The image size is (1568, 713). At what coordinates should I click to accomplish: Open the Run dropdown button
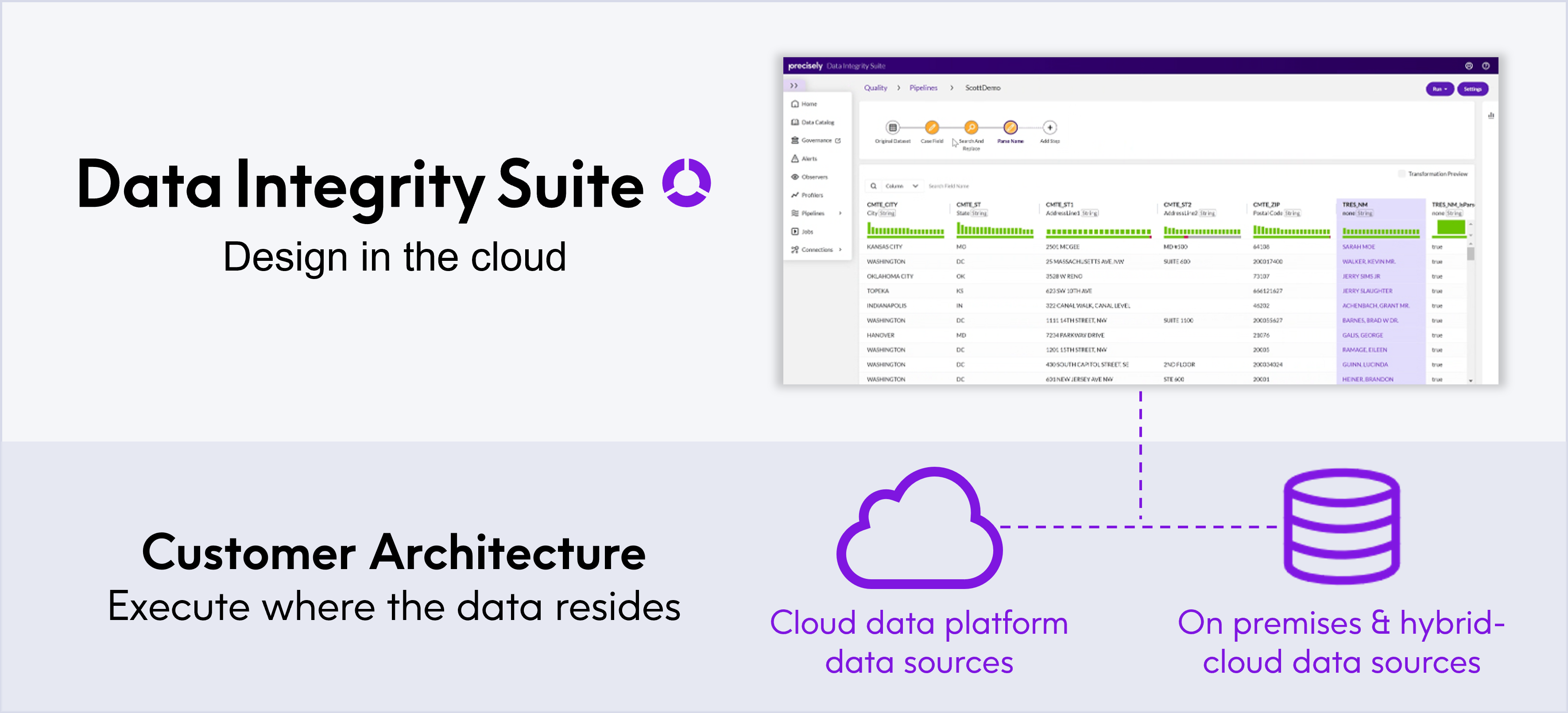1440,89
